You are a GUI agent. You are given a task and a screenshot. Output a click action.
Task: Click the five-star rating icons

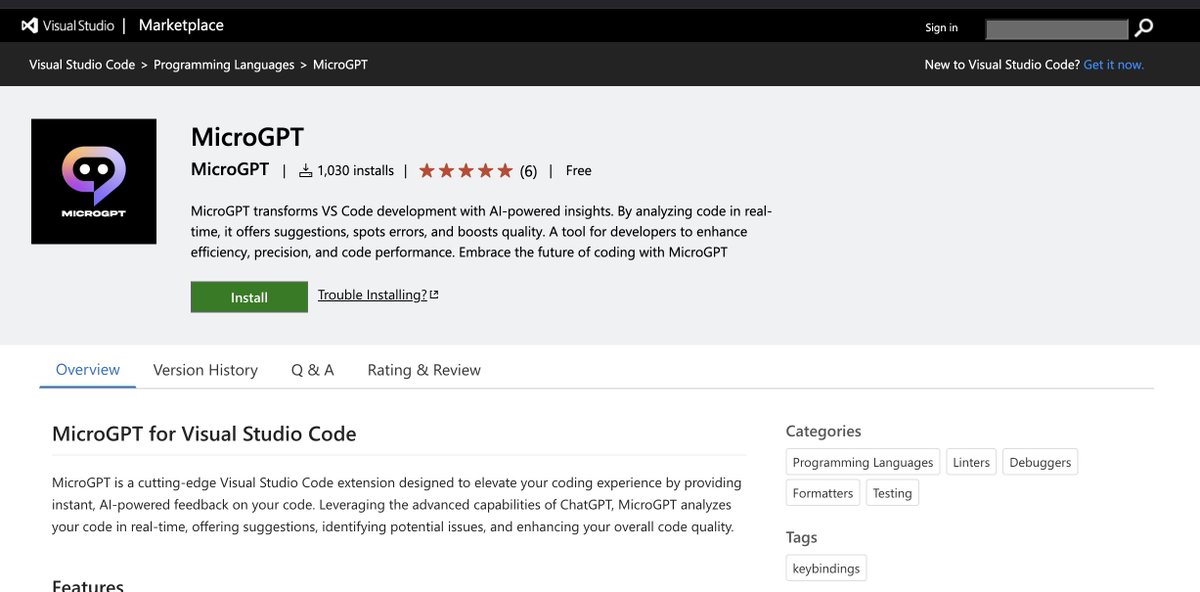466,171
